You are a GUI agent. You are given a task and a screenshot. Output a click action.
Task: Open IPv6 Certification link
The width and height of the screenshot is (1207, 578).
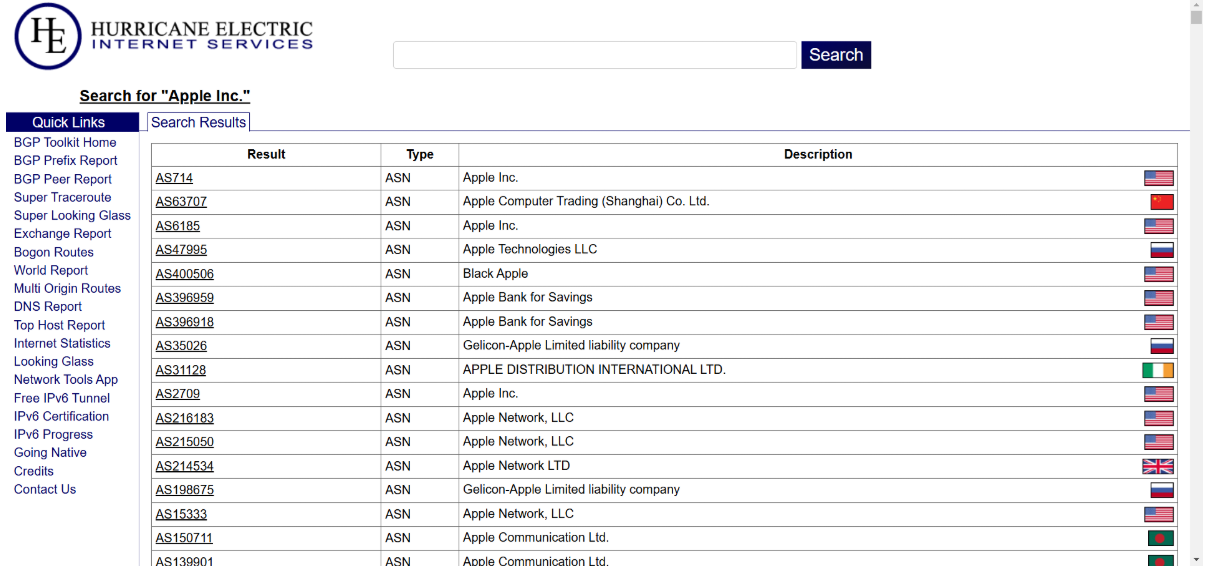pyautogui.click(x=61, y=416)
